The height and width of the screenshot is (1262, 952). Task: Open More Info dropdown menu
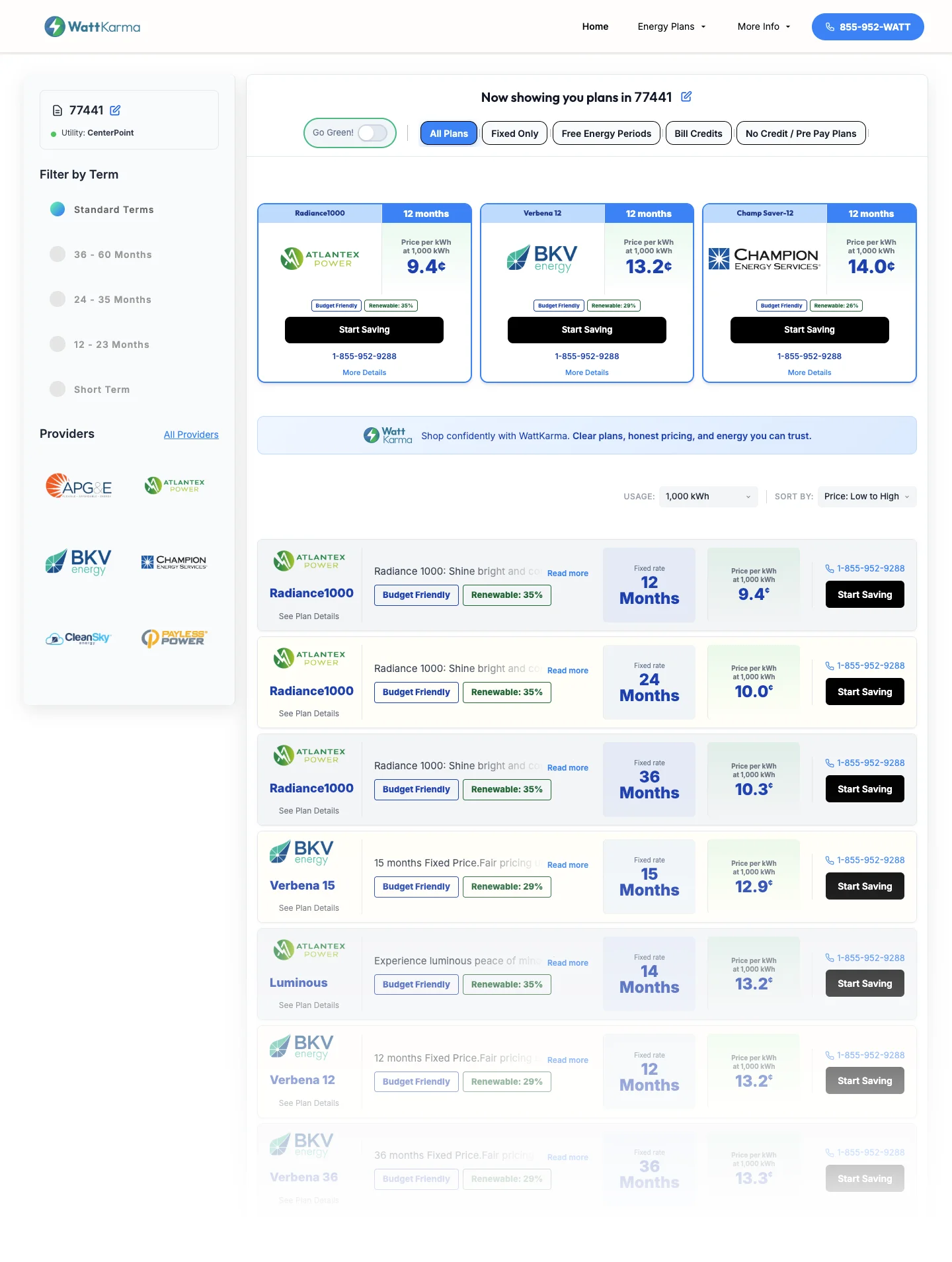764,26
